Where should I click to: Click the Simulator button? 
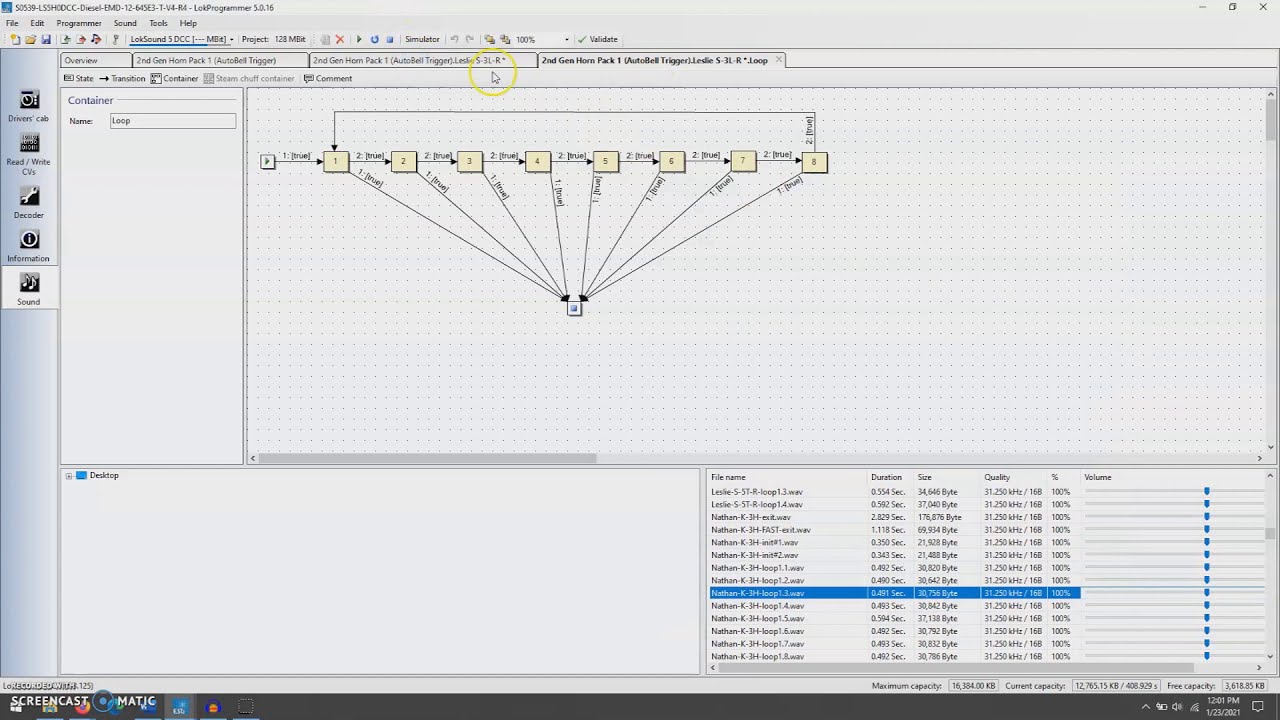coord(422,39)
